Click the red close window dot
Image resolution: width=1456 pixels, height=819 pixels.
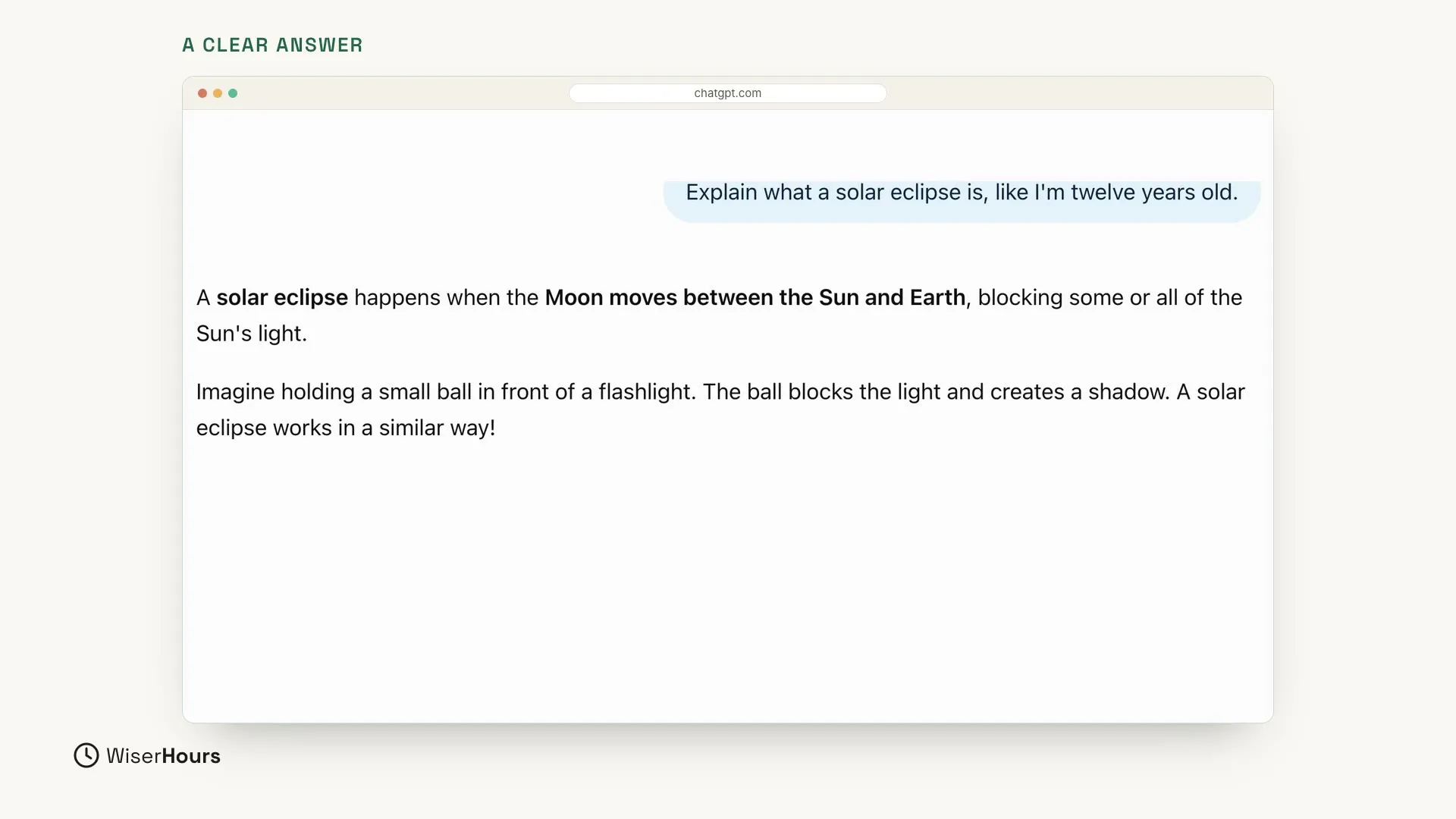(x=202, y=93)
